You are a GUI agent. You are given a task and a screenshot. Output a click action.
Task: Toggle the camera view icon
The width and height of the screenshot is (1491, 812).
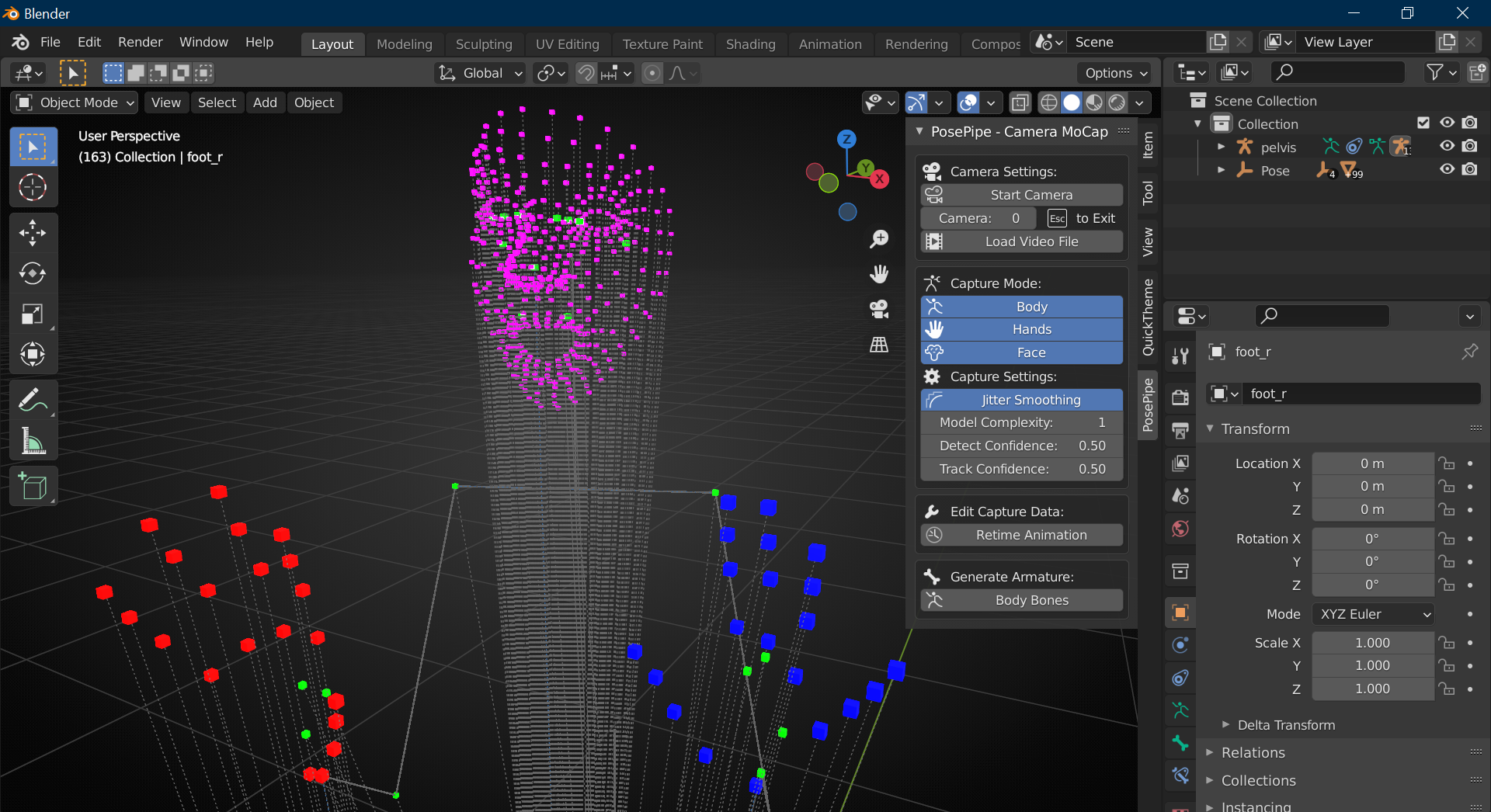tap(879, 309)
